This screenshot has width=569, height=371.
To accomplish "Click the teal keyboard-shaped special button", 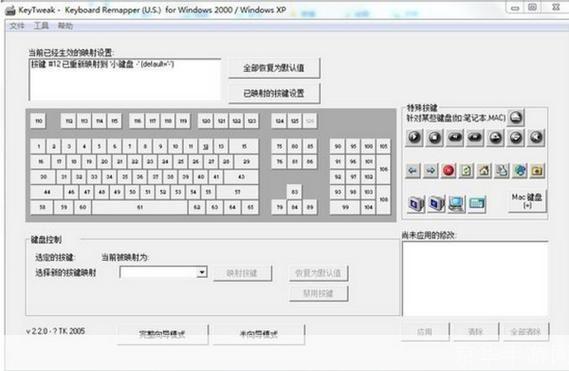I will (476, 204).
